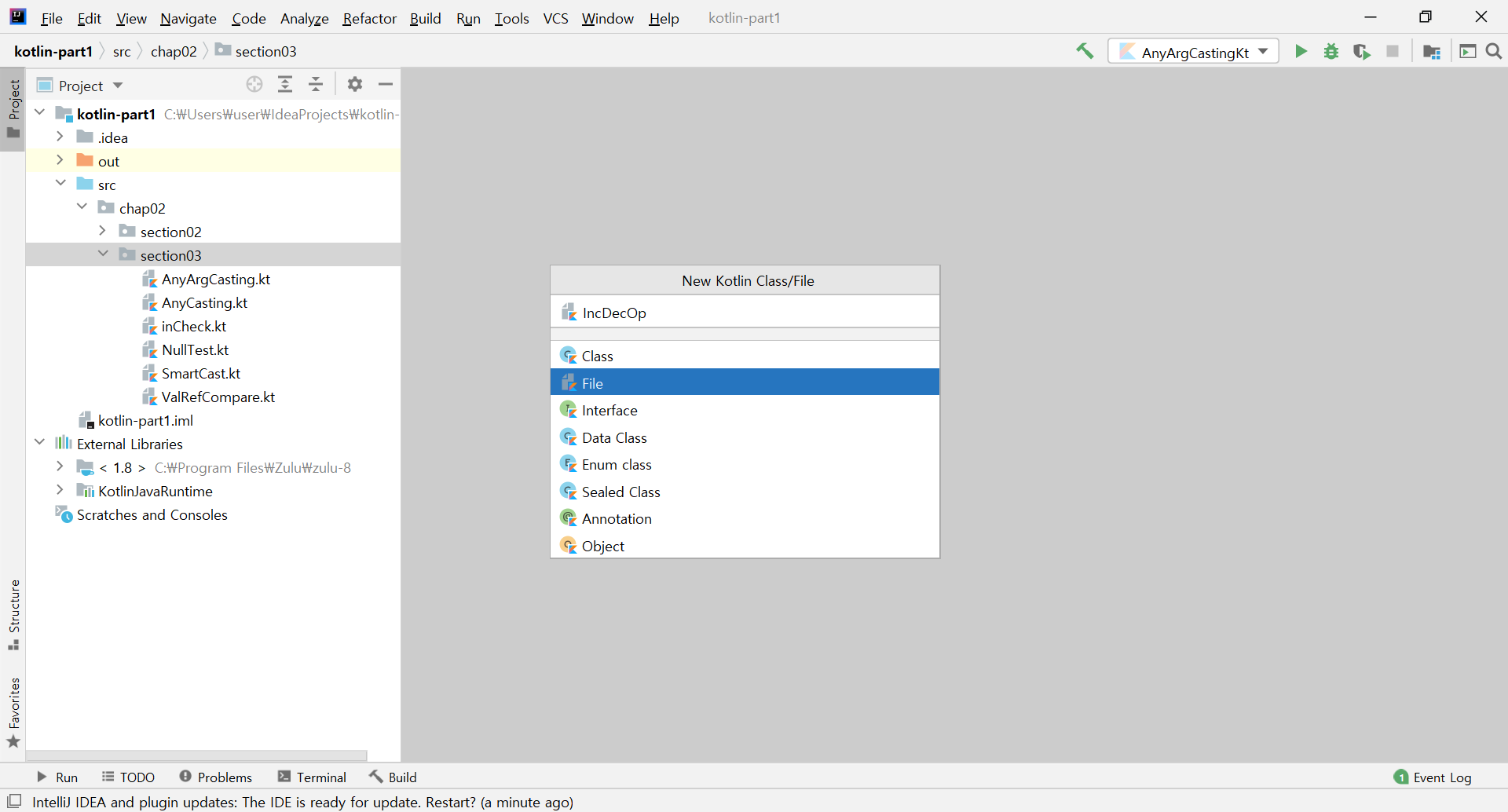Viewport: 1508px width, 812px height.
Task: Toggle tool window bars icon at bottom-left
Action: (x=14, y=801)
